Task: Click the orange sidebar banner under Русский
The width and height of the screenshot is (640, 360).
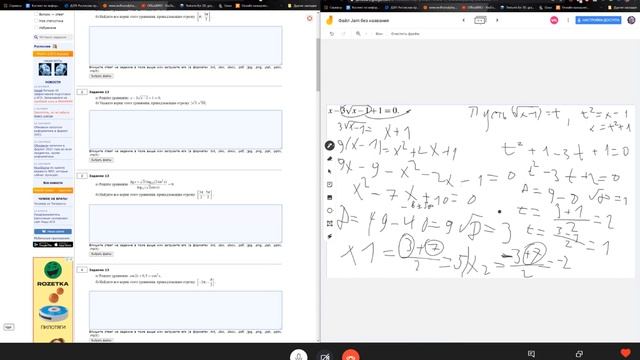Action: coord(53,54)
